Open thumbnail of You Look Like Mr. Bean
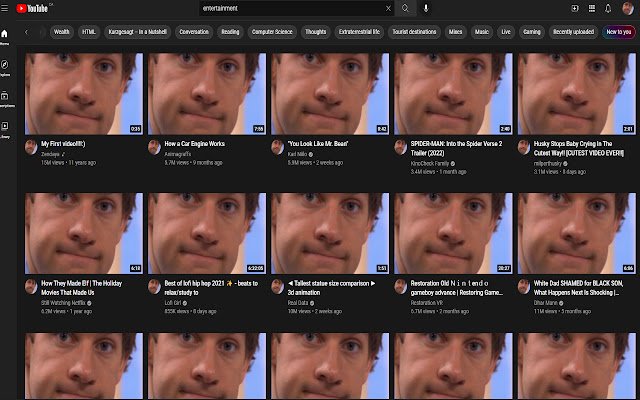640x400 pixels. click(330, 94)
